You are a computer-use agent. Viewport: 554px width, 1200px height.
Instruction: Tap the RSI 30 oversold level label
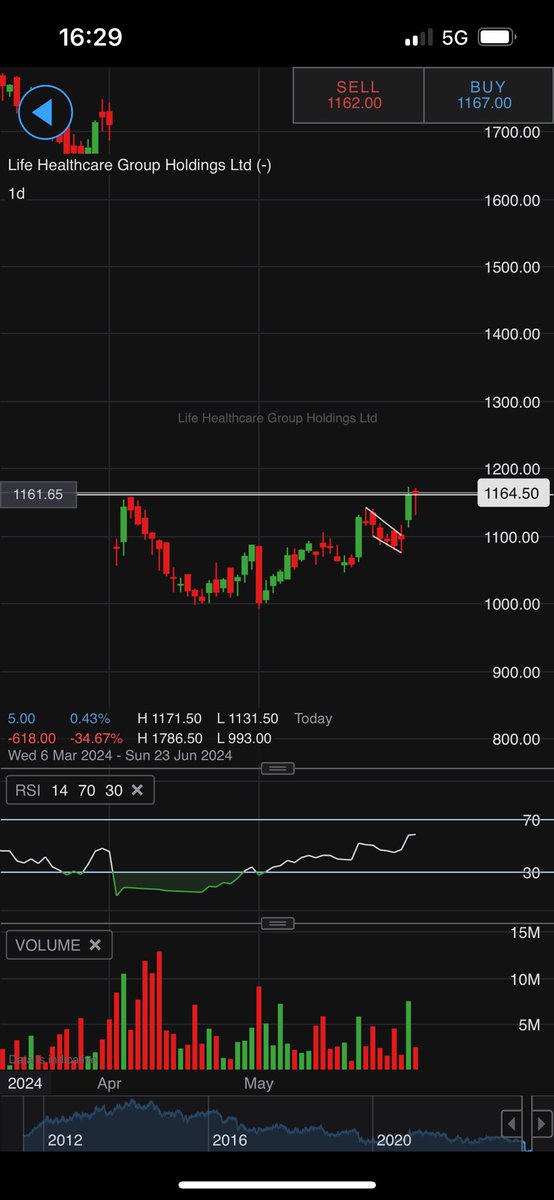(534, 873)
